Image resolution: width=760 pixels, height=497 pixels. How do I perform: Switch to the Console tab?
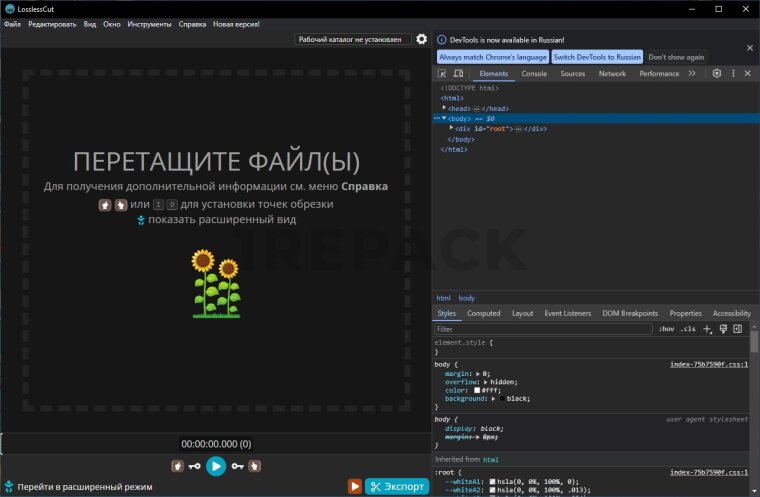[534, 73]
